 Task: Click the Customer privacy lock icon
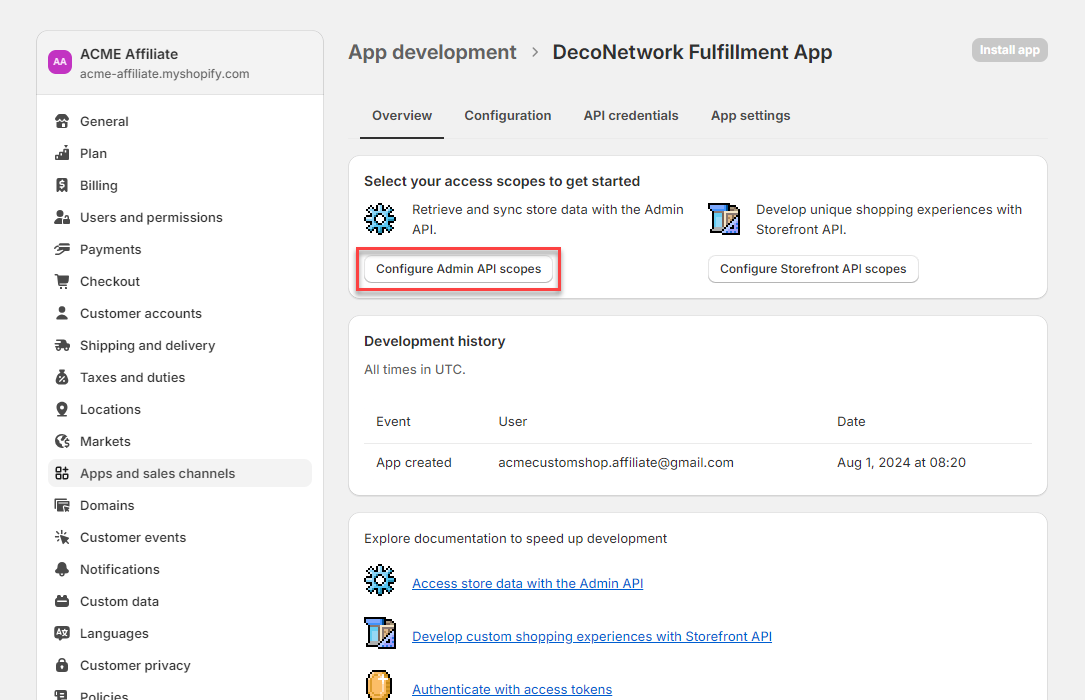pyautogui.click(x=62, y=666)
